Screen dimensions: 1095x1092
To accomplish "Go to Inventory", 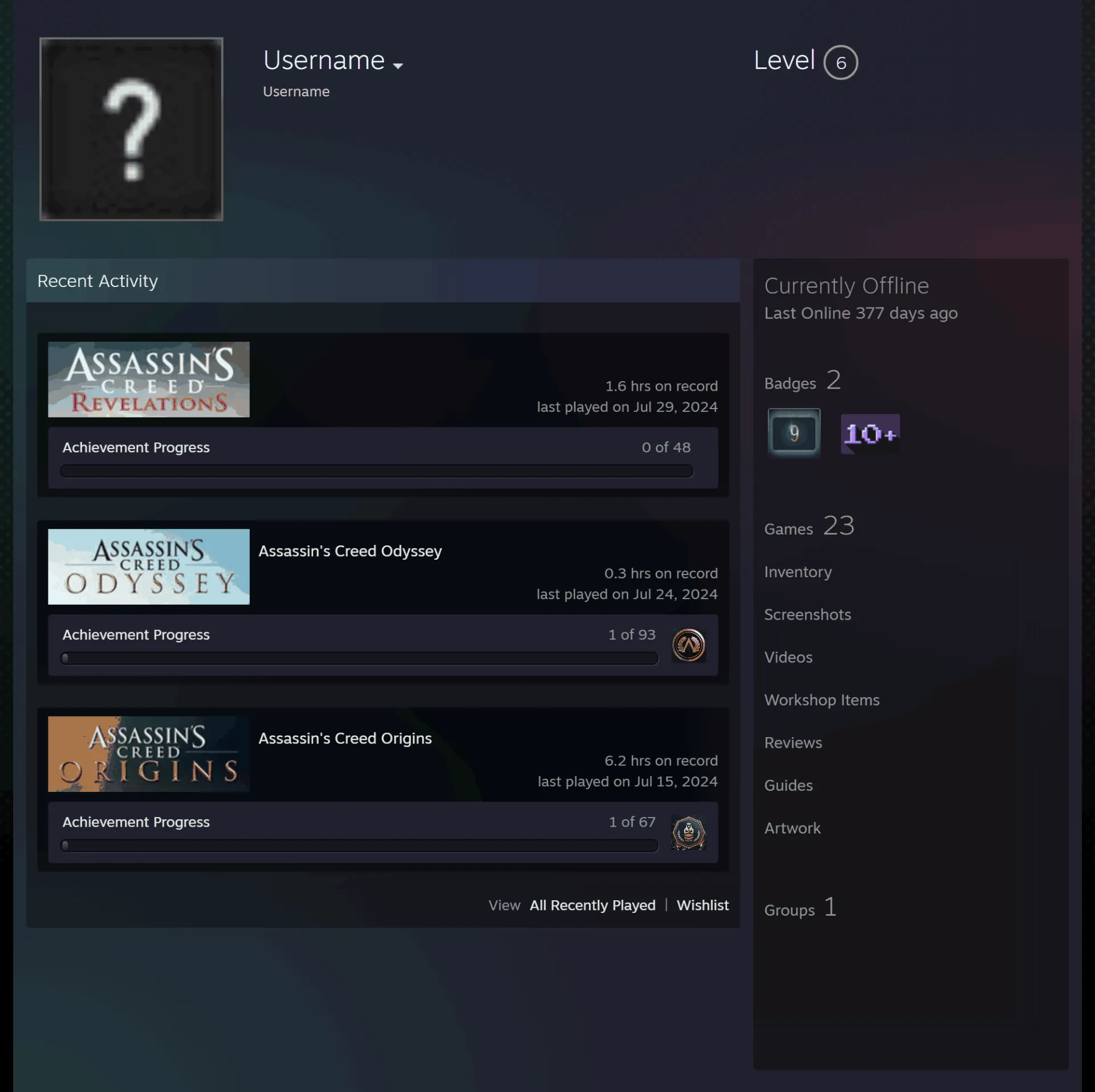I will [x=798, y=572].
